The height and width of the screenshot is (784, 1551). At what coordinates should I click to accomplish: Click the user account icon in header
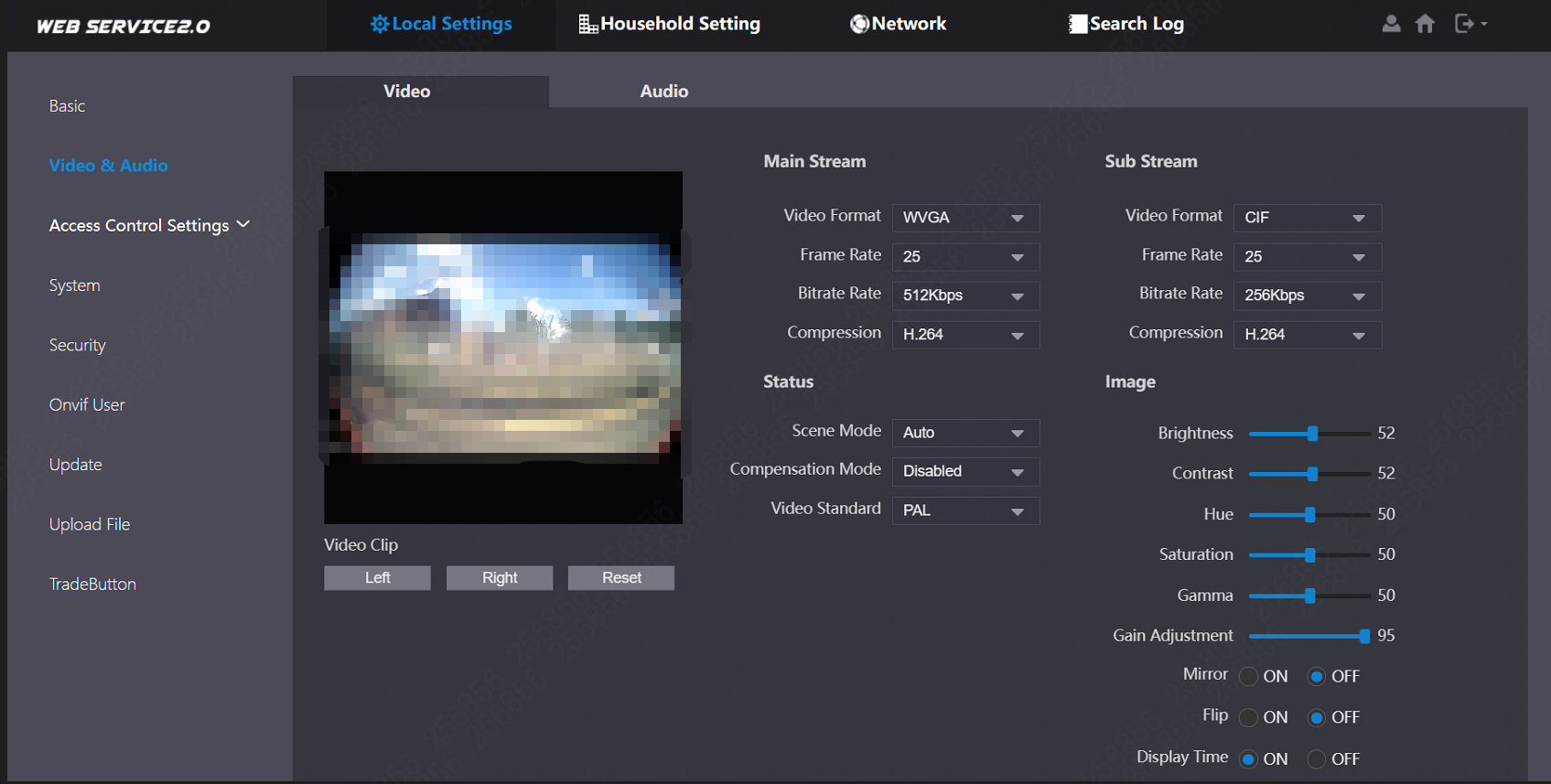[1391, 24]
